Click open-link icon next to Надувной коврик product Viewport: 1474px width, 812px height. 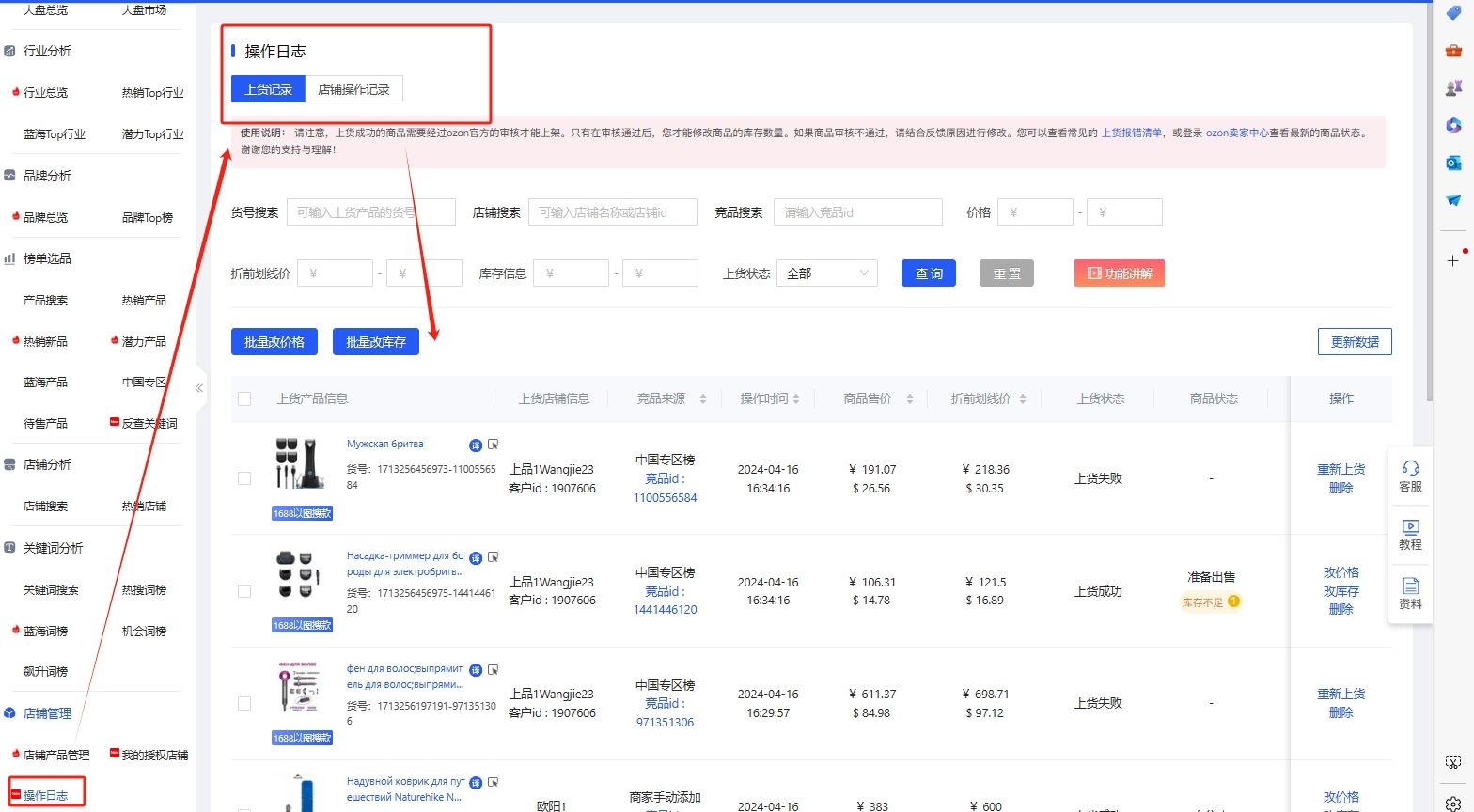494,782
